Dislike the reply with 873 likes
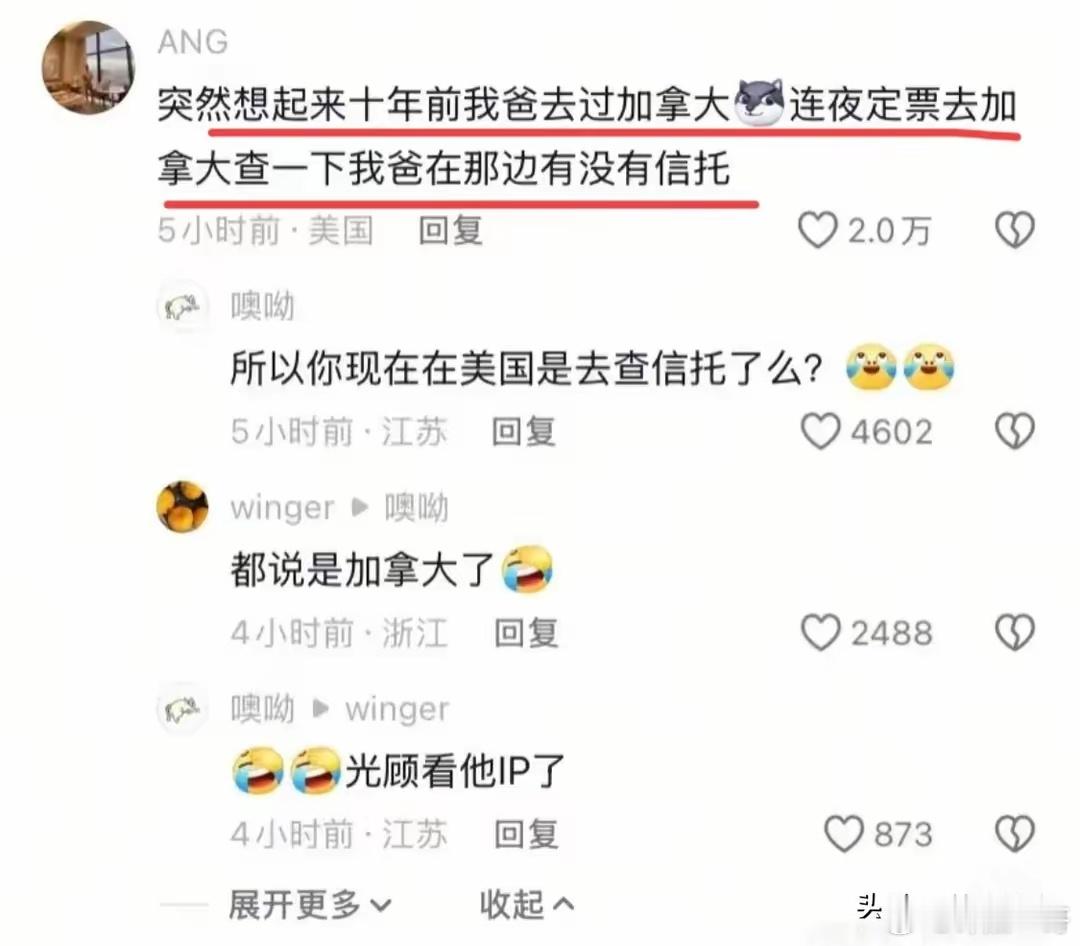Image resolution: width=1080 pixels, height=946 pixels. point(1015,834)
